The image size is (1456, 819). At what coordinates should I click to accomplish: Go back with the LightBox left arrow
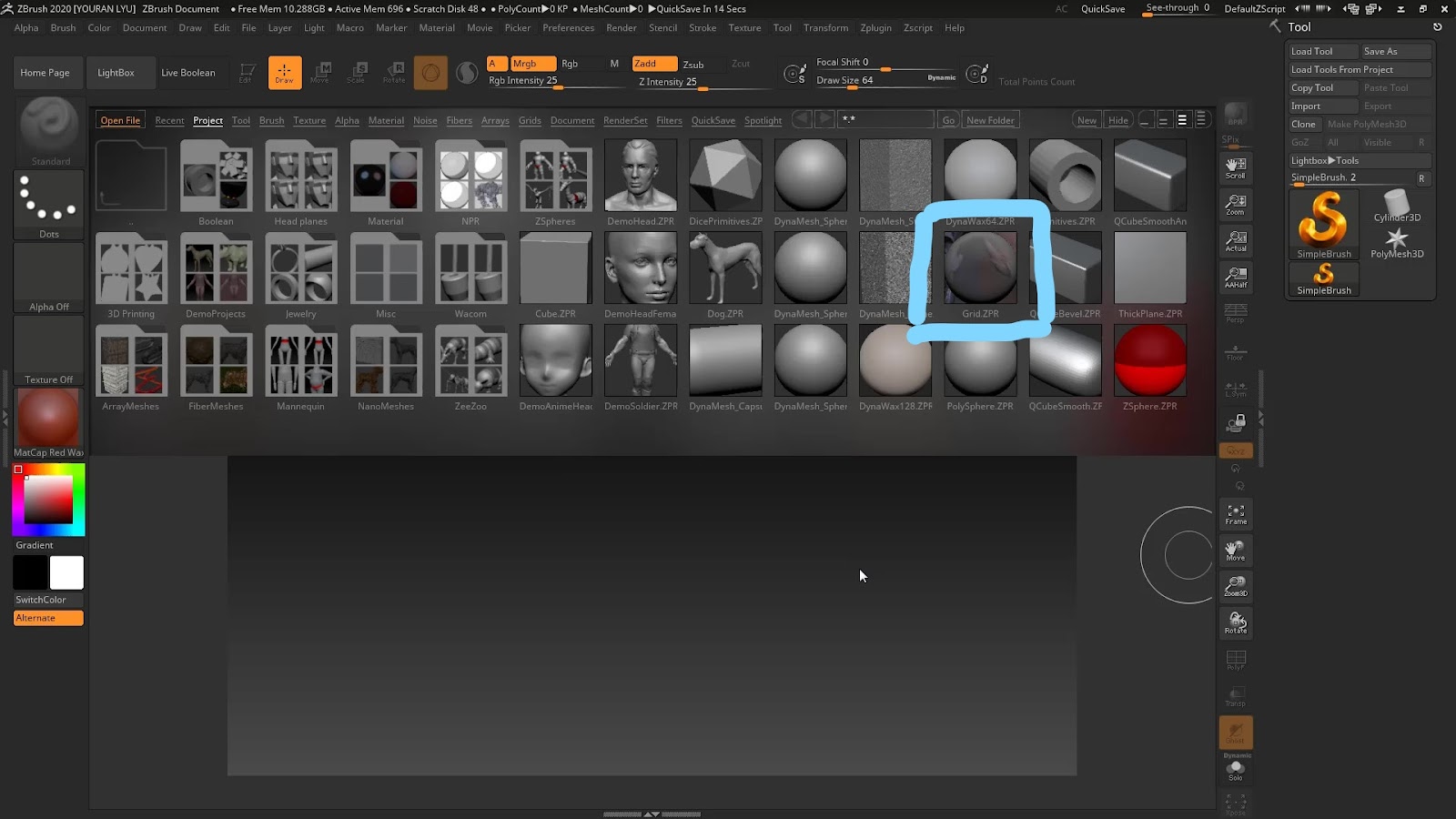(x=802, y=119)
